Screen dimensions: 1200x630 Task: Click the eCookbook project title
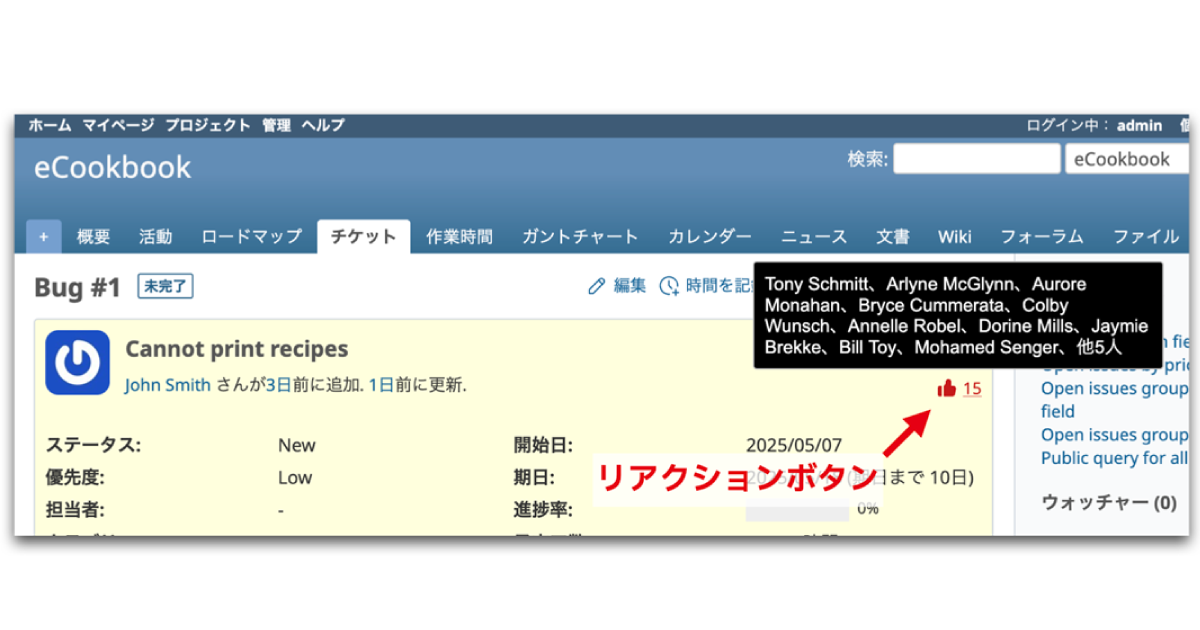click(x=113, y=167)
